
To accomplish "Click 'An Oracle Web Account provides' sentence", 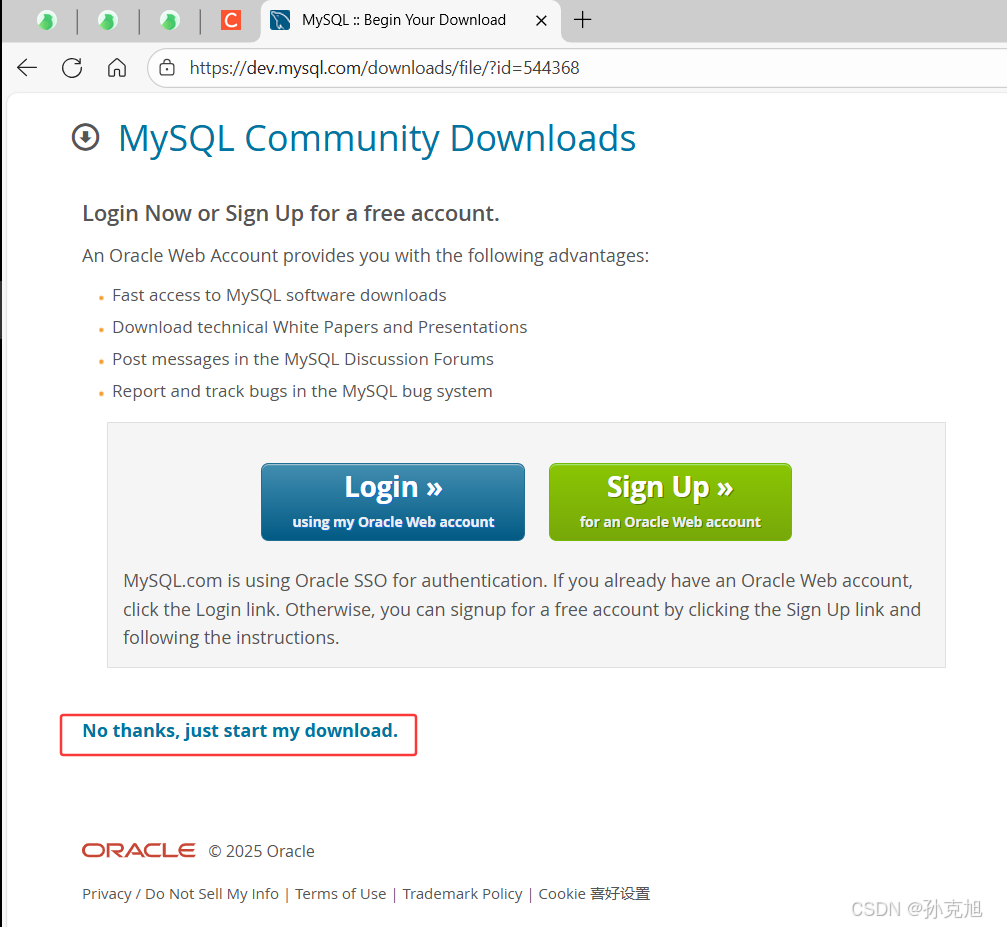I will [x=365, y=256].
